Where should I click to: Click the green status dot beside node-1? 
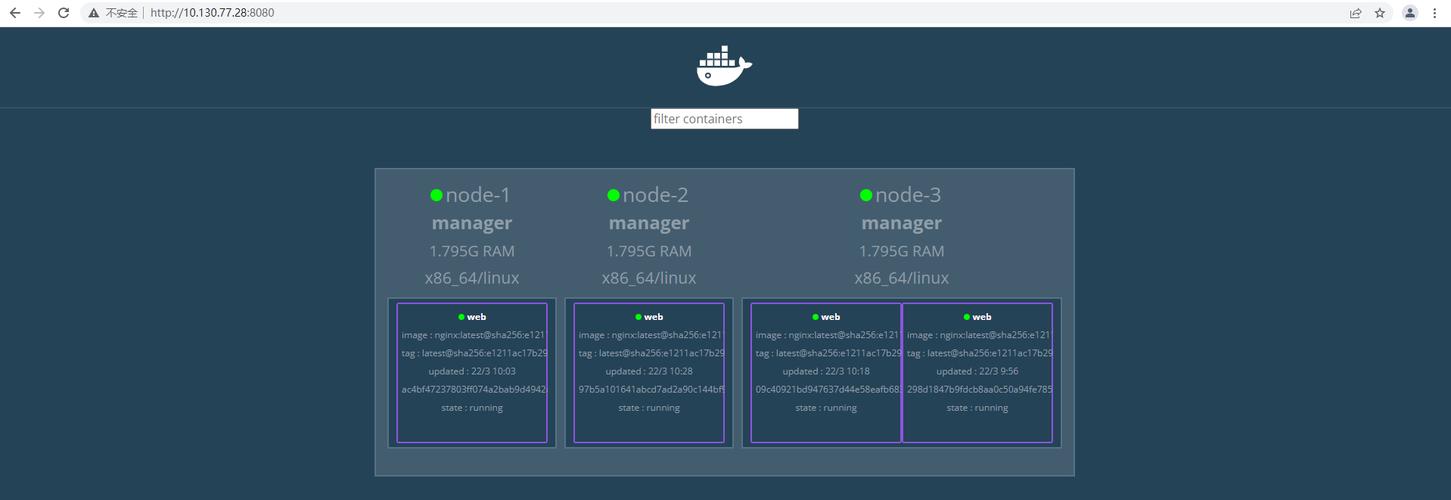point(436,195)
